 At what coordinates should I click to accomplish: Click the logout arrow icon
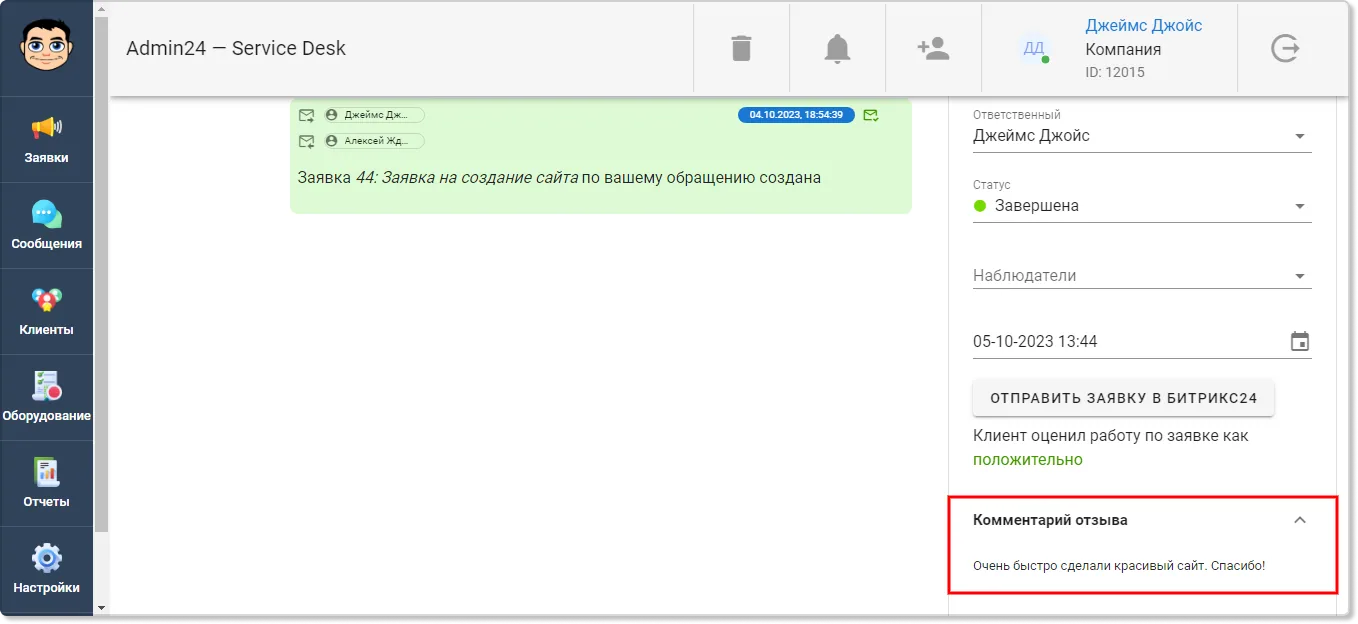pos(1285,48)
